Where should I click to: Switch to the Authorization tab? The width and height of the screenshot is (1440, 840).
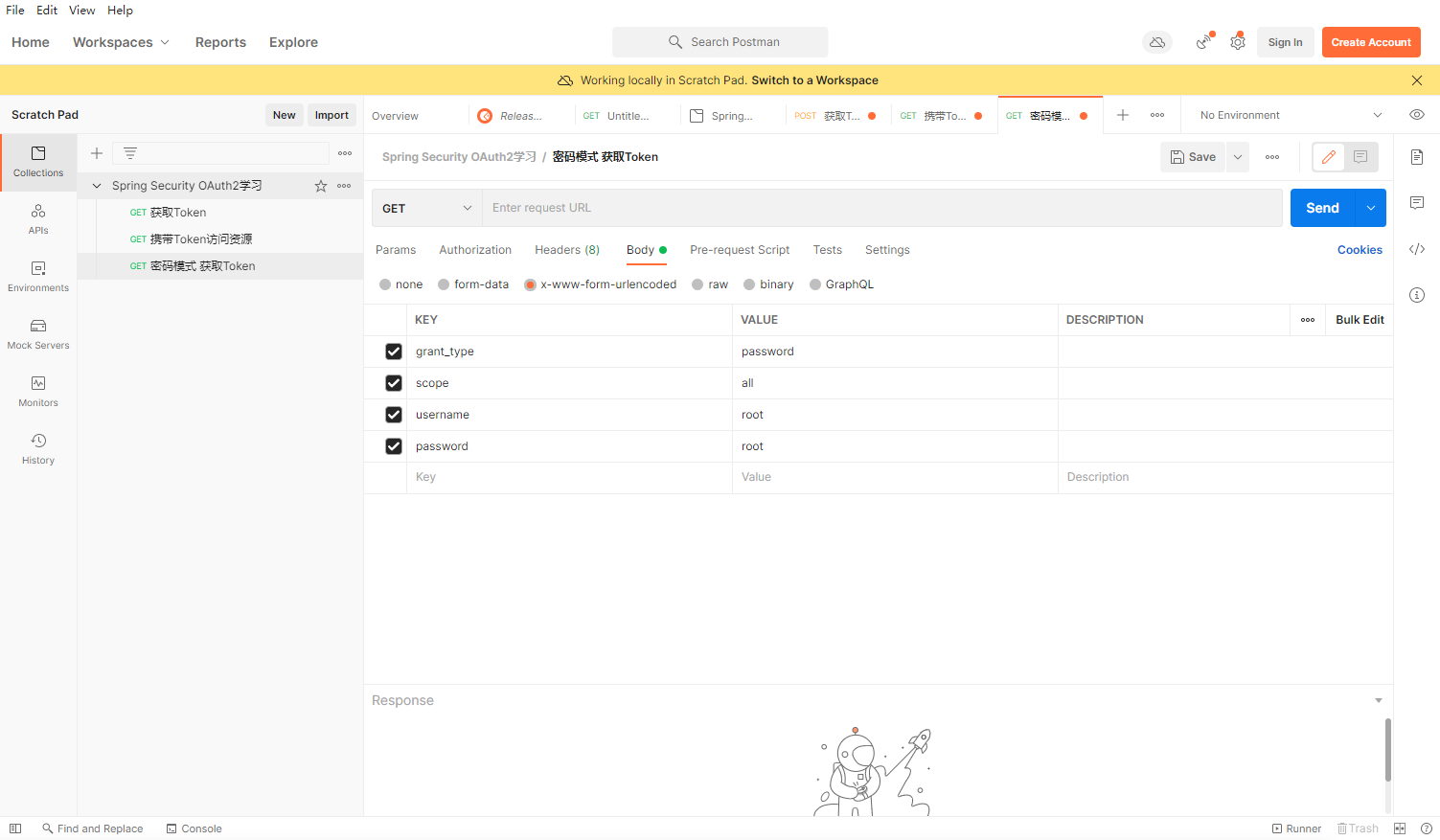(x=475, y=250)
